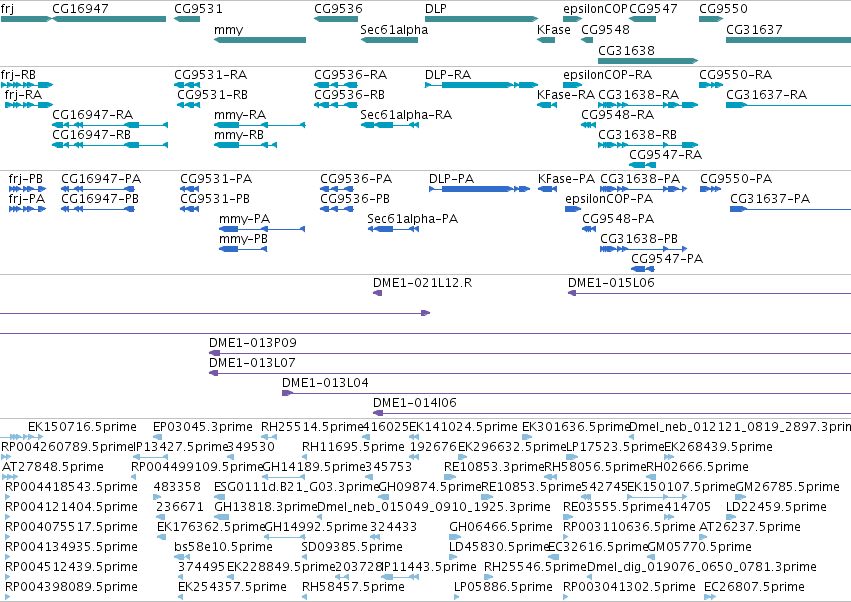
Task: Select the CG31637-RA transcript label
Action: pyautogui.click(x=766, y=94)
